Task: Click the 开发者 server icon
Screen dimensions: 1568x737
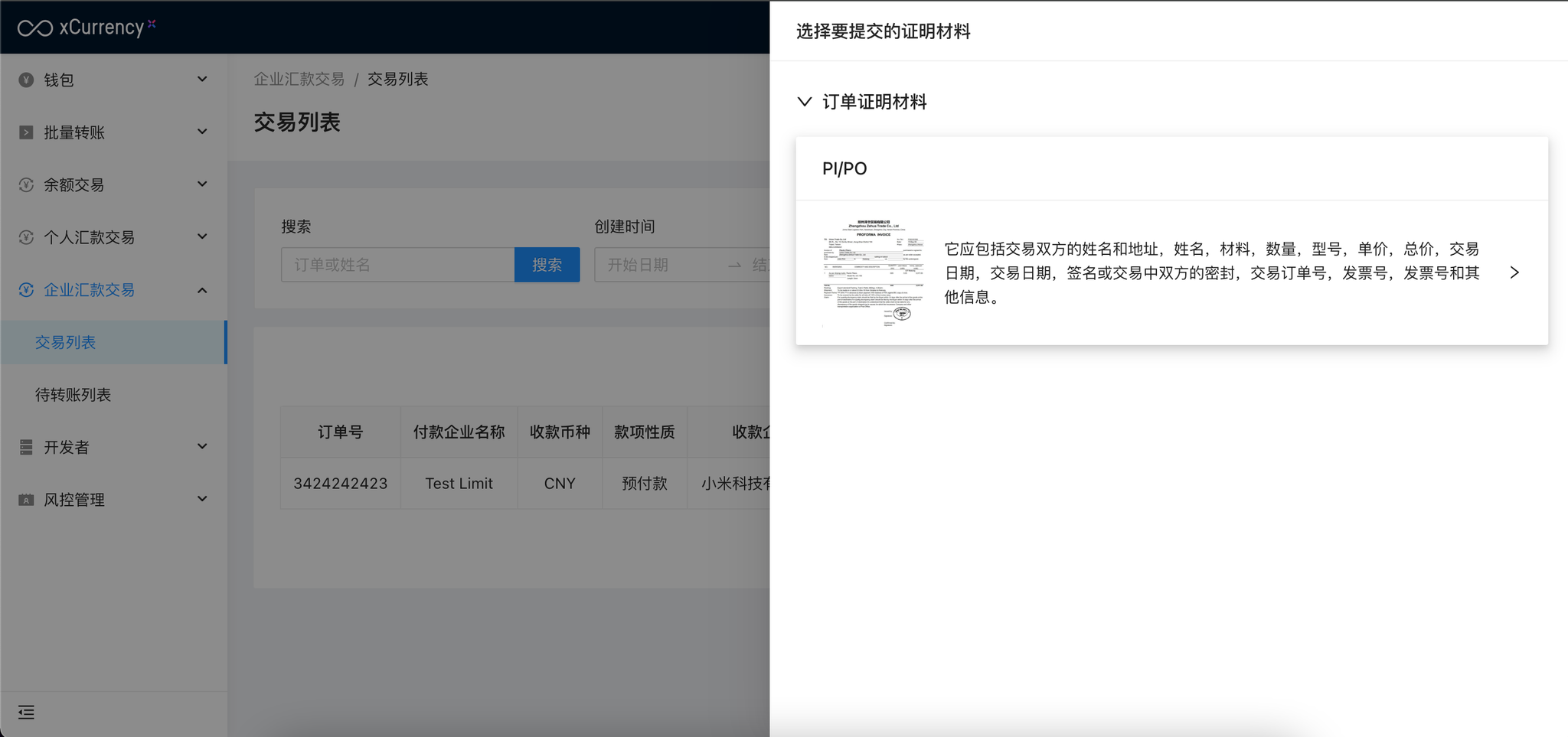Action: (x=26, y=447)
